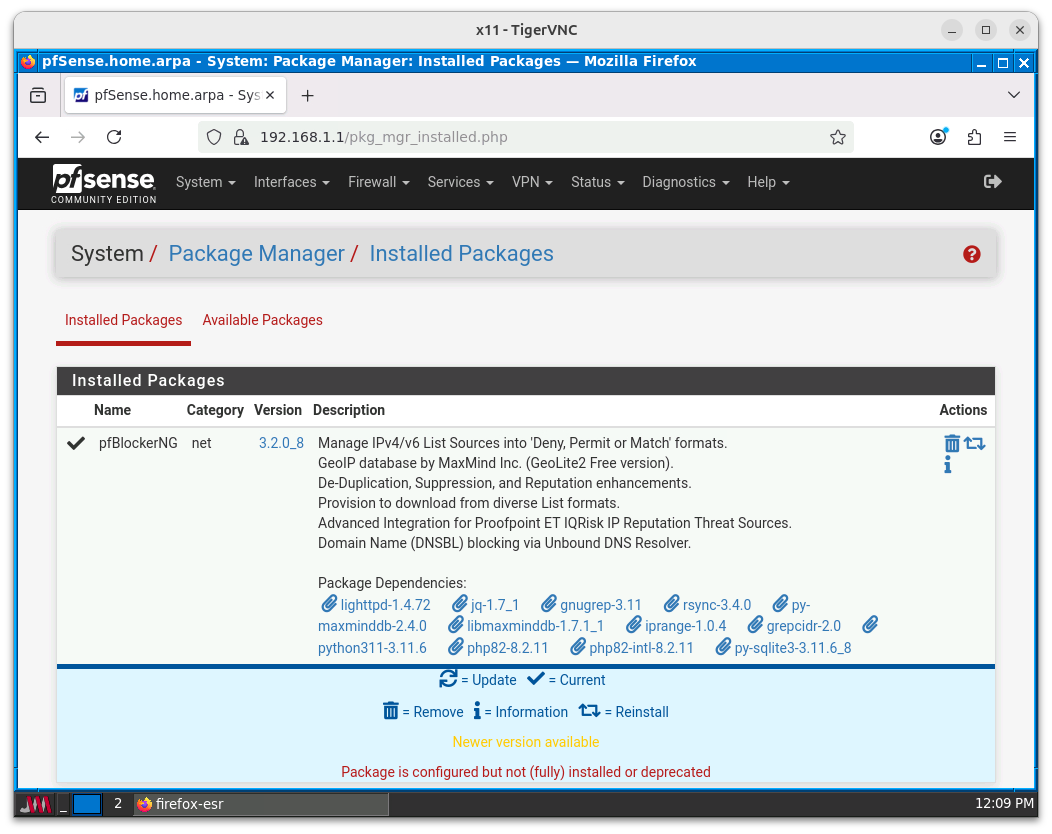1052x834 pixels.
Task: Open the gnugrep-3.11 dependency link
Action: click(x=592, y=605)
